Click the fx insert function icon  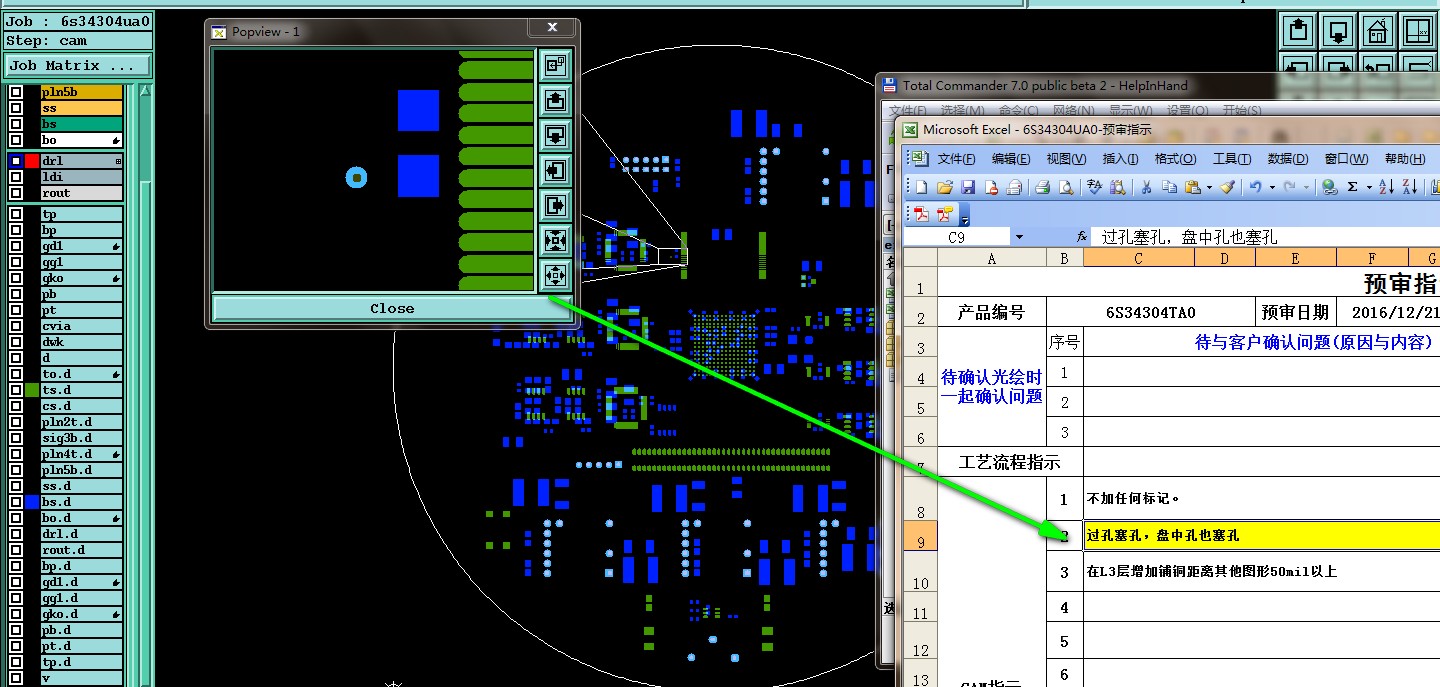(x=1082, y=237)
